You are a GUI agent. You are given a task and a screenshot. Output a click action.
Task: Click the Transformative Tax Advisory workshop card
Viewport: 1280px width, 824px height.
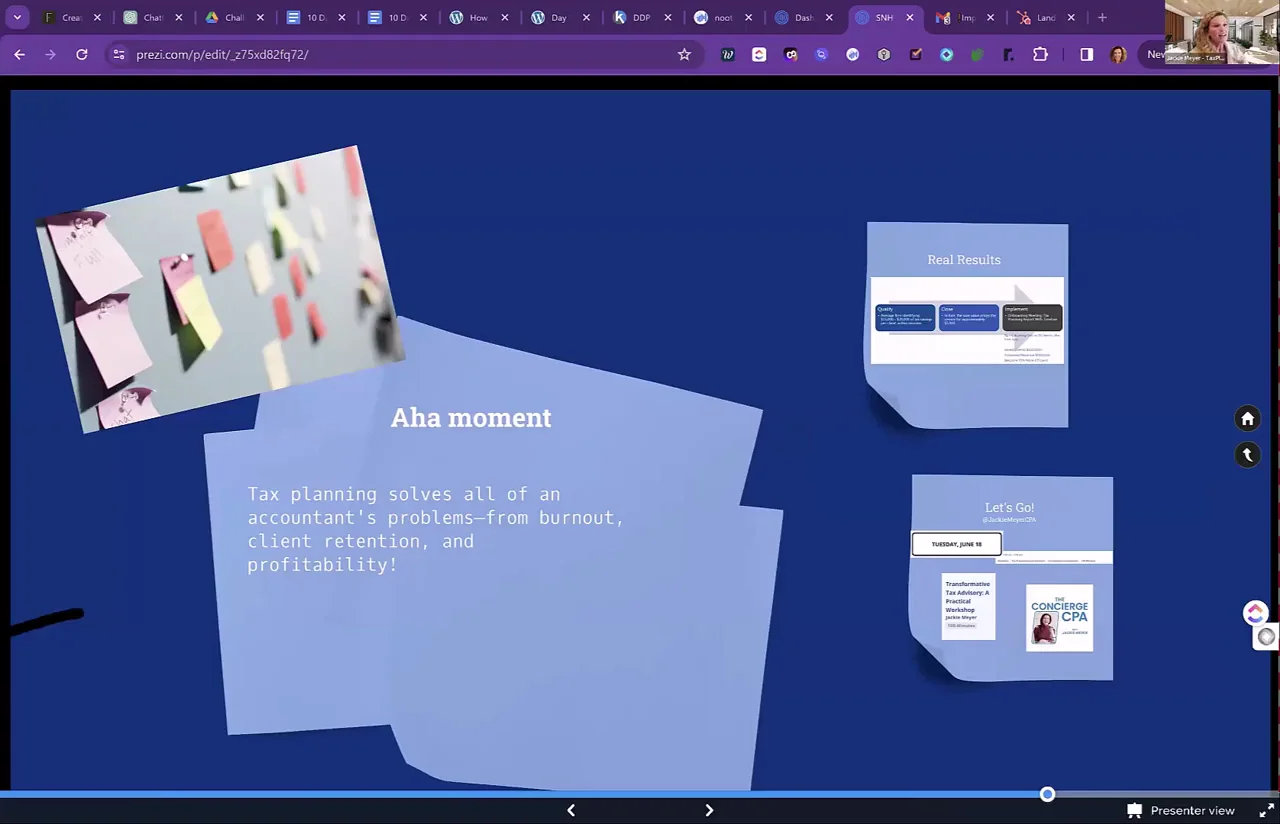(x=968, y=606)
